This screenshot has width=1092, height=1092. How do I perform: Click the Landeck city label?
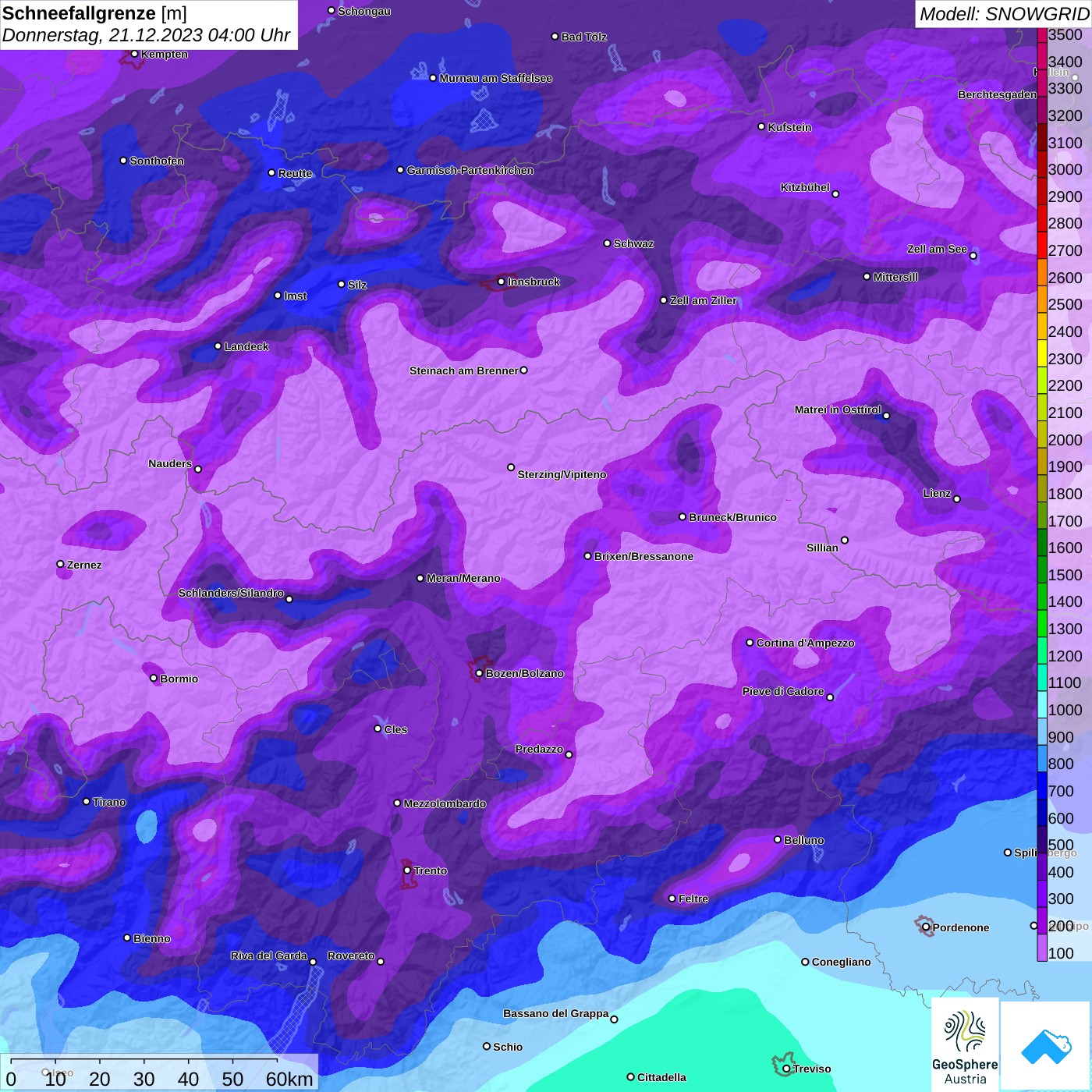(x=246, y=346)
